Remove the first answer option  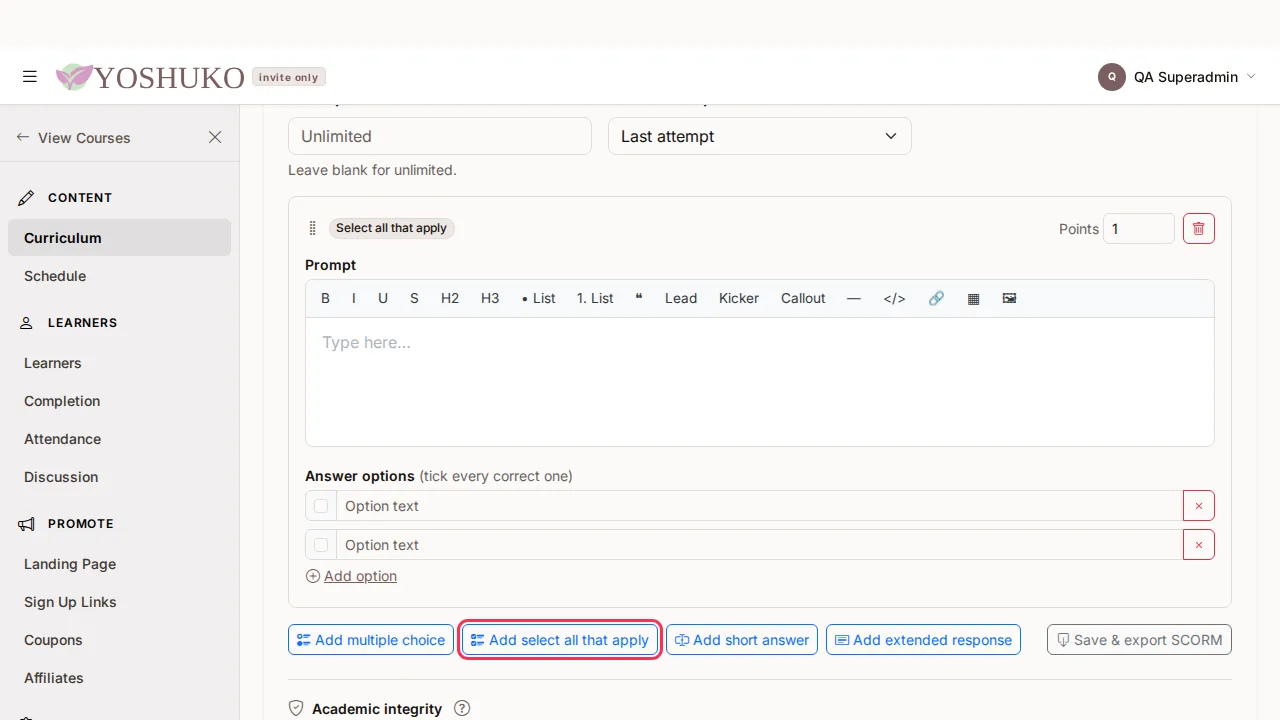pyautogui.click(x=1199, y=506)
